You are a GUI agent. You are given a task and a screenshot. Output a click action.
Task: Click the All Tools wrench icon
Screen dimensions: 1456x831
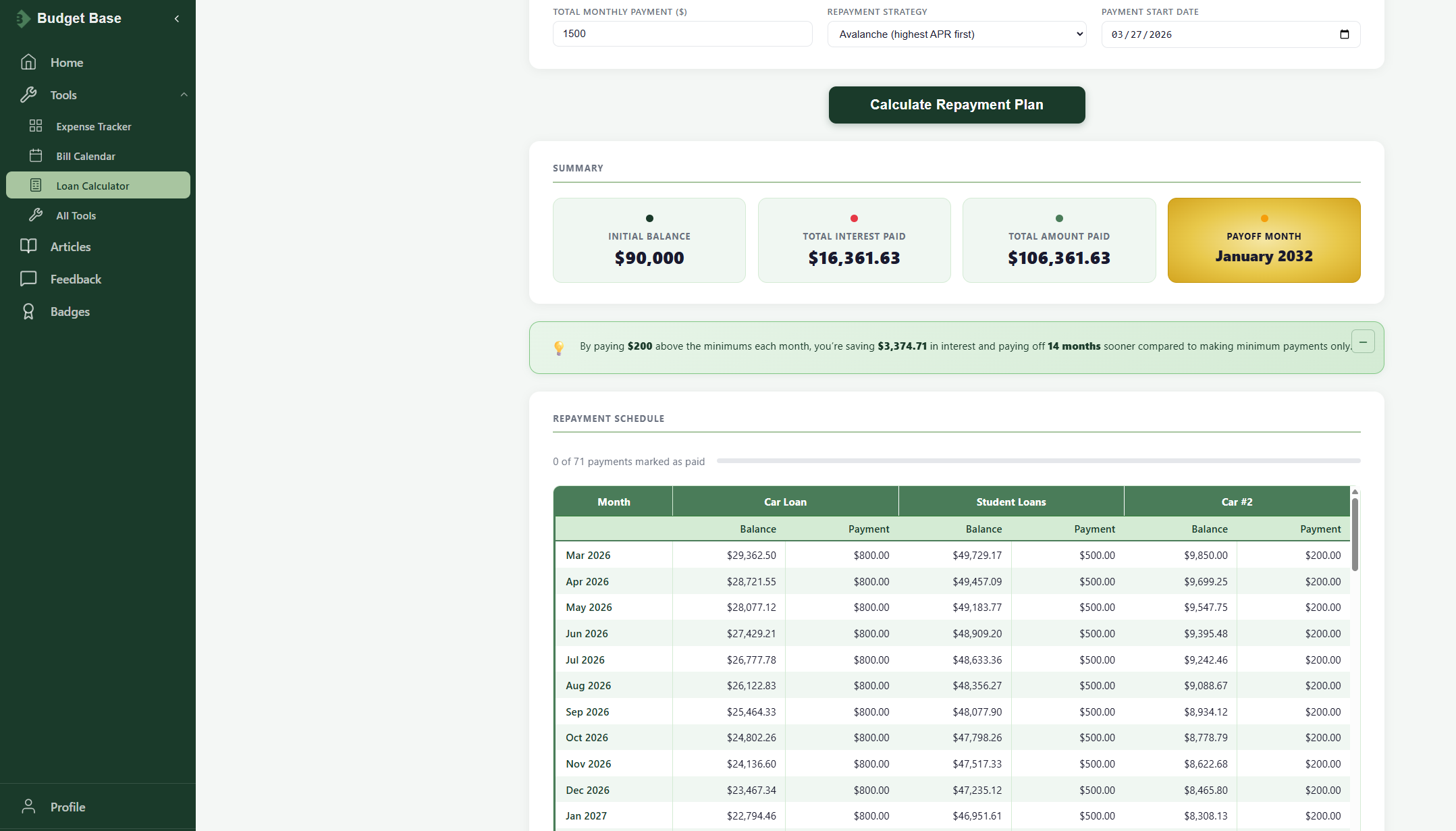click(x=36, y=215)
